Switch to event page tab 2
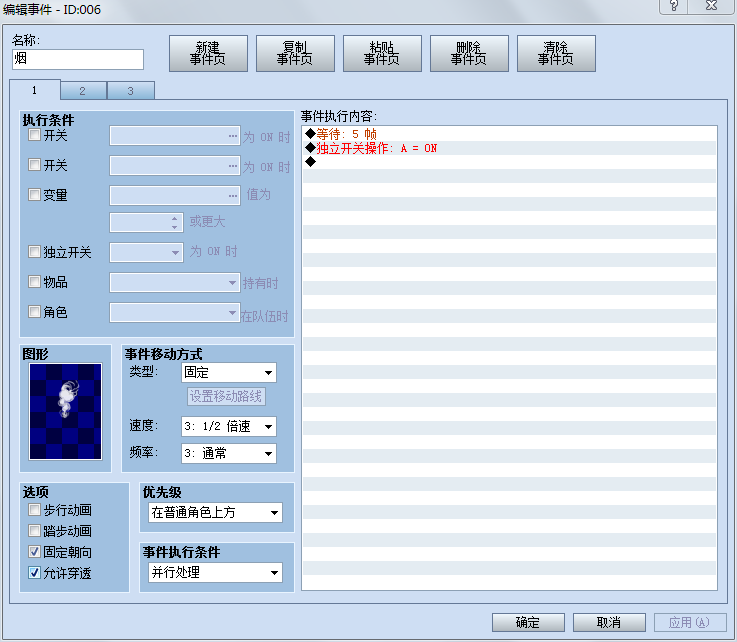Image resolution: width=737 pixels, height=642 pixels. pos(83,91)
